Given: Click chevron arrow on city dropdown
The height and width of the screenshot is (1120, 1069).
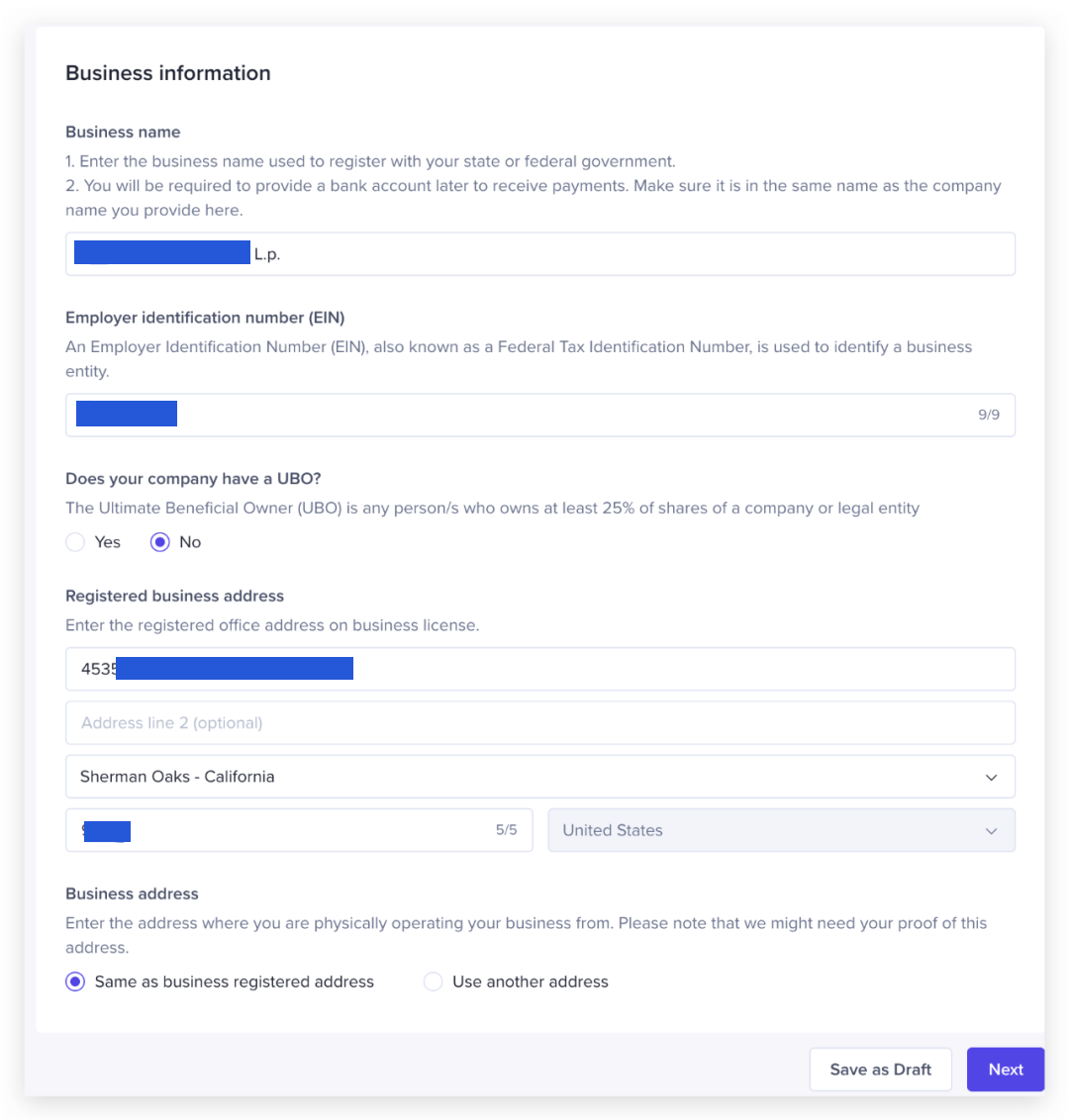Looking at the screenshot, I should 991,777.
